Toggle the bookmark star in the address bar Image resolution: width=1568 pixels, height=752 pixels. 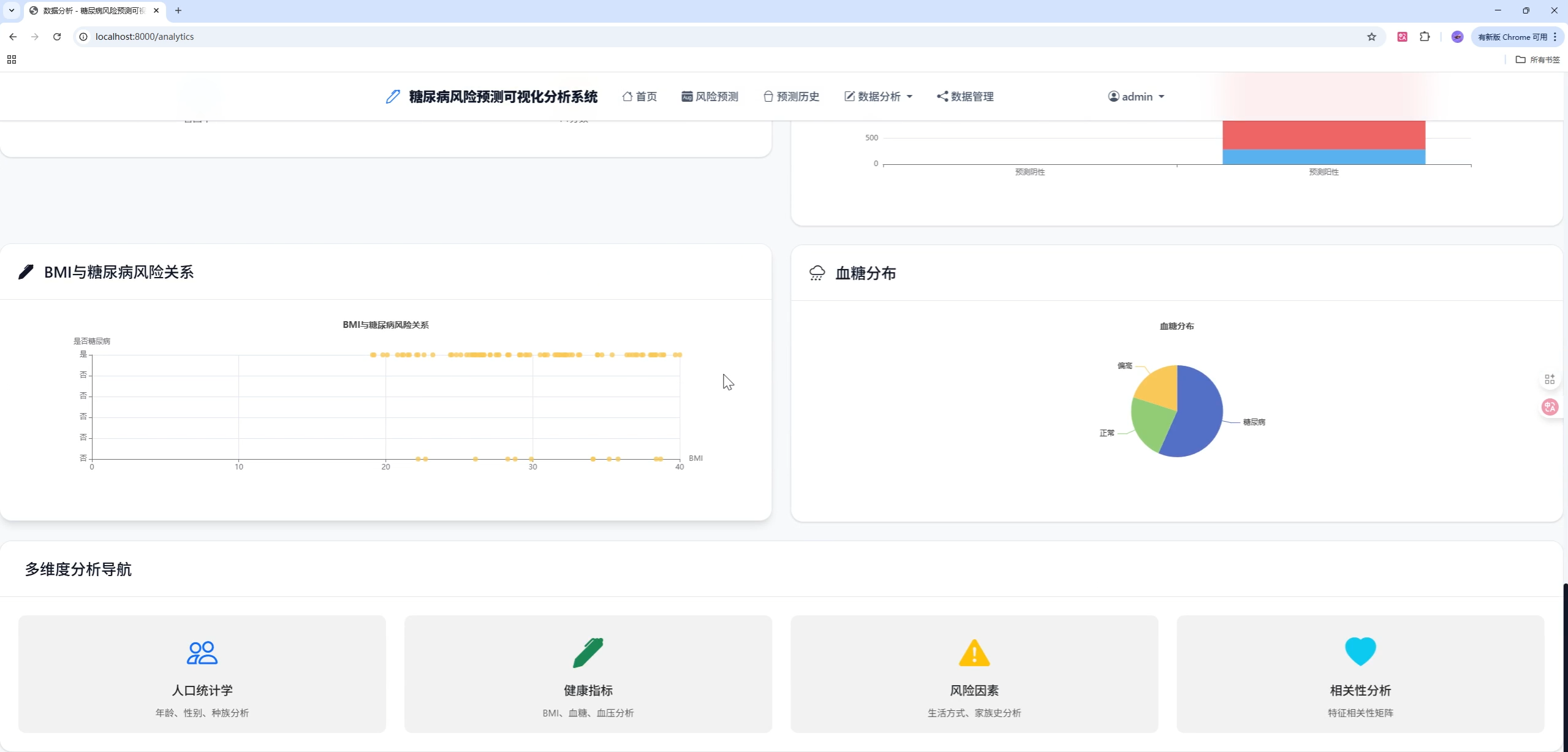pyautogui.click(x=1372, y=37)
